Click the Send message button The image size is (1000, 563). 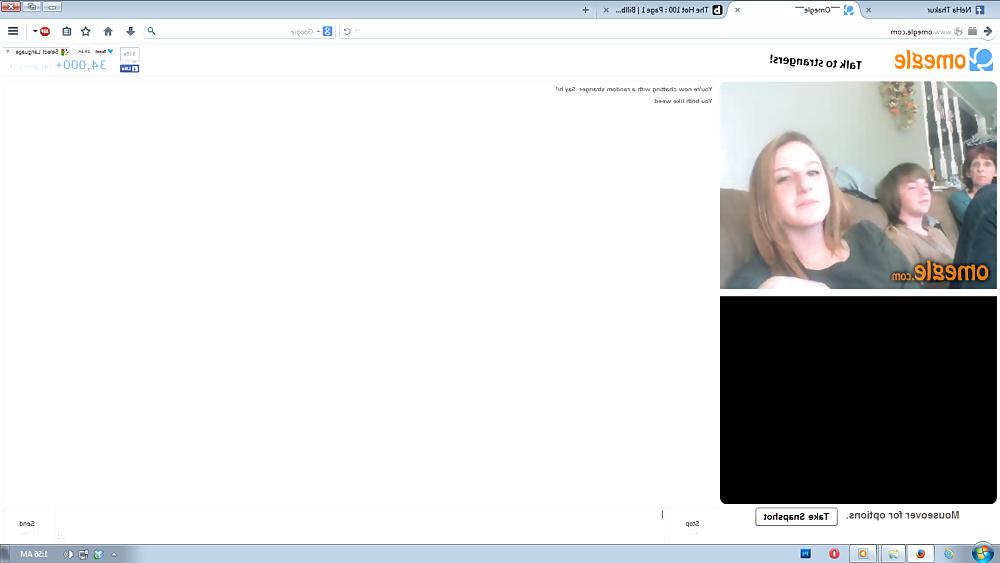(27, 525)
